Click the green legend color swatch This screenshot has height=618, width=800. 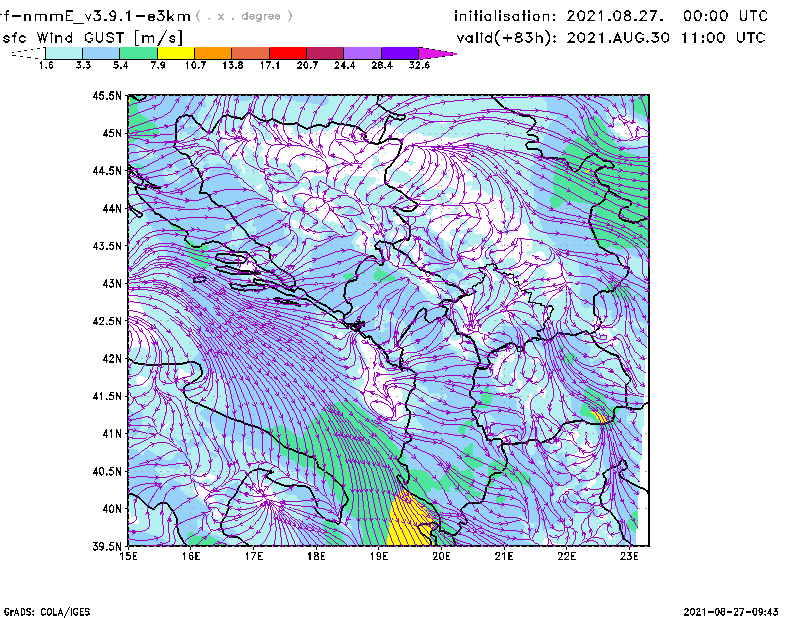pos(139,53)
